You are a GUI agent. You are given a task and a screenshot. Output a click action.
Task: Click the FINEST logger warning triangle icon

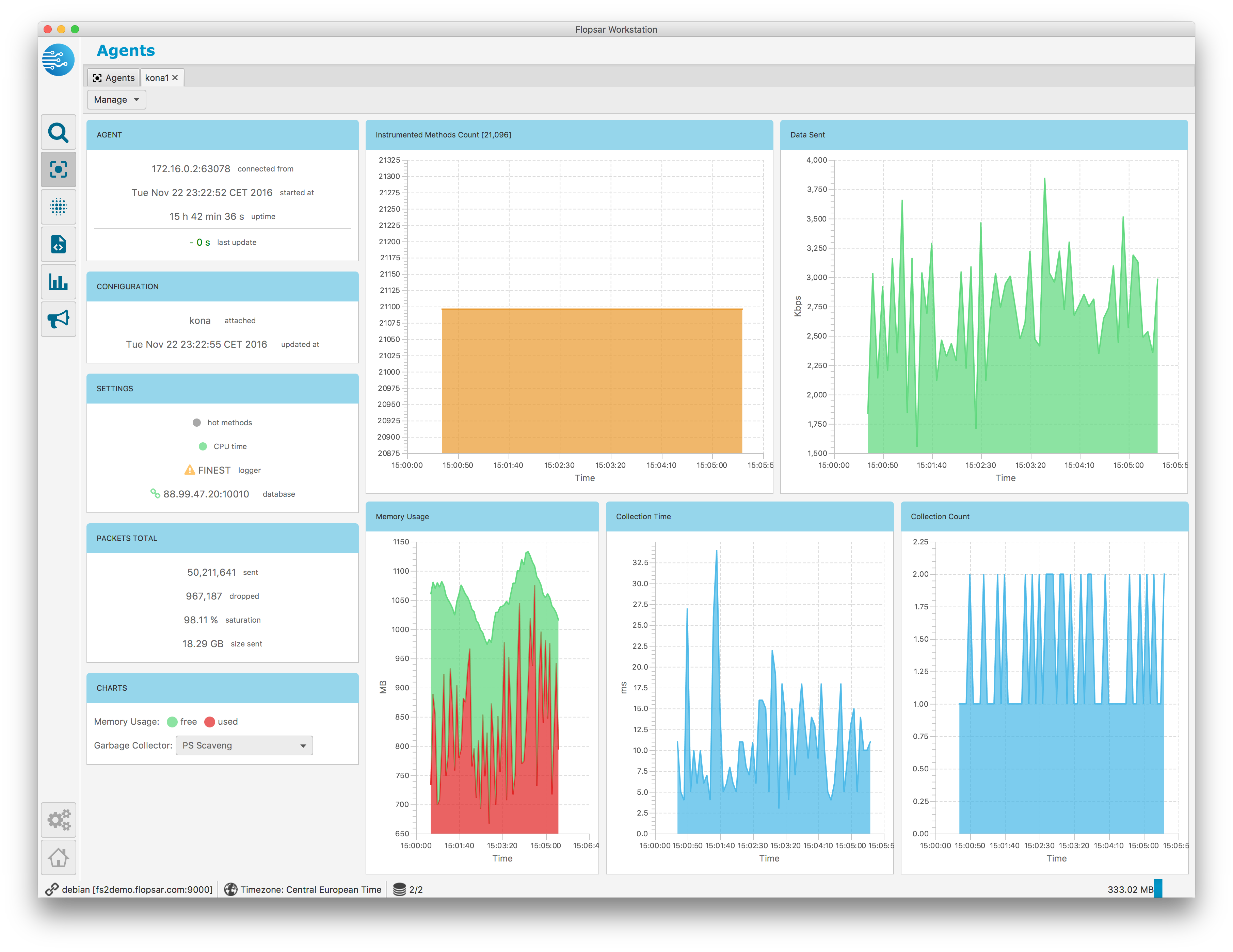click(x=190, y=470)
